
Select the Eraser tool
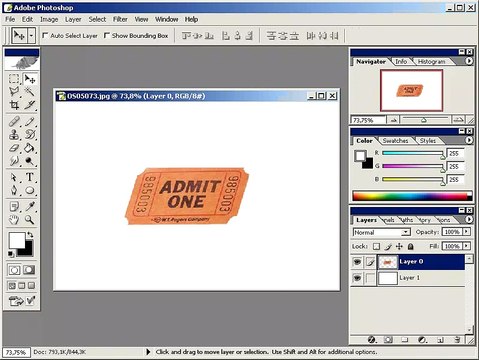tap(14, 148)
